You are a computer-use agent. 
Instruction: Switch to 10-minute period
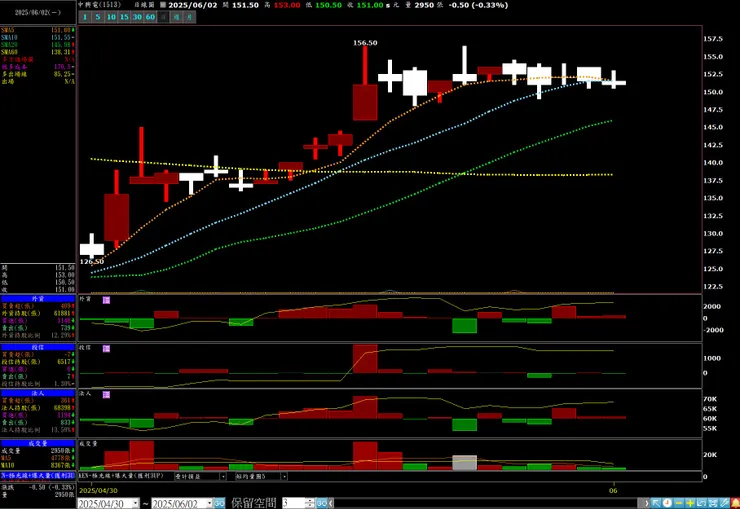coord(111,17)
